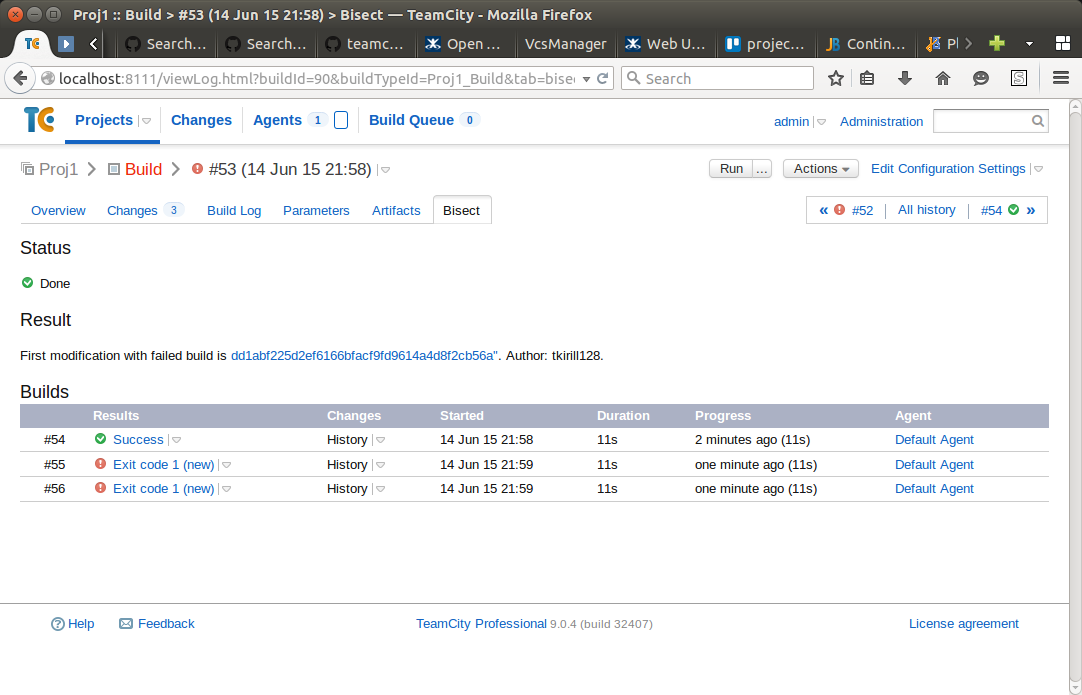The width and height of the screenshot is (1082, 695).
Task: Open the Default Agent link for build #54
Action: [934, 440]
